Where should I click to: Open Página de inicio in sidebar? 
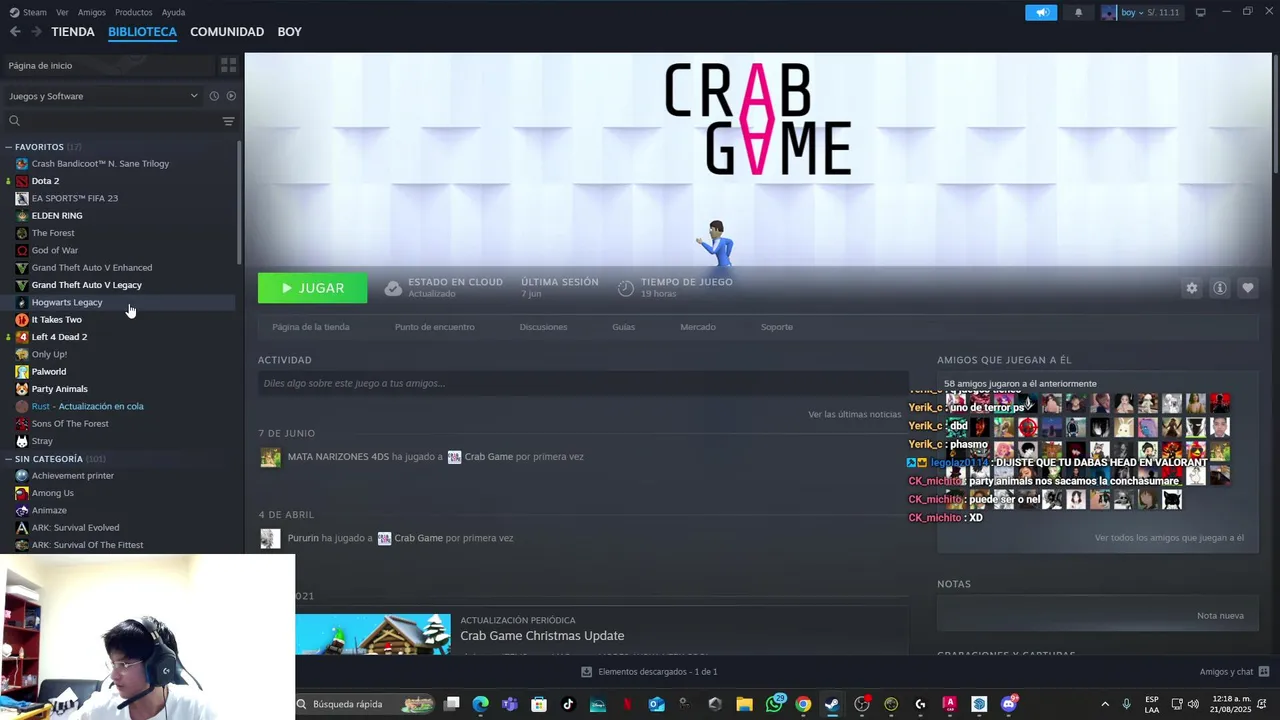tap(110, 65)
